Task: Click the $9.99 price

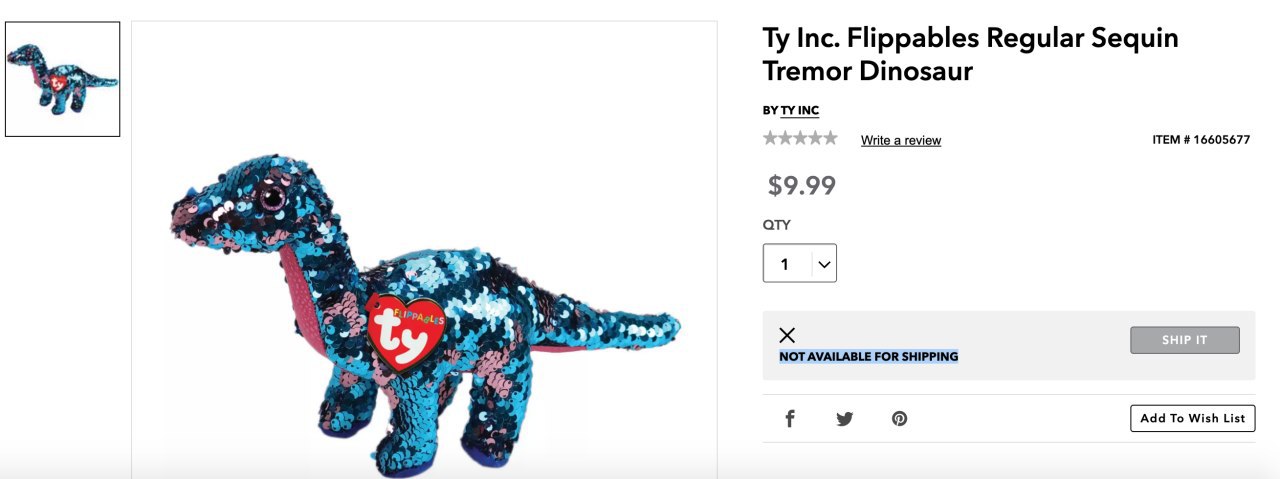Action: (802, 185)
